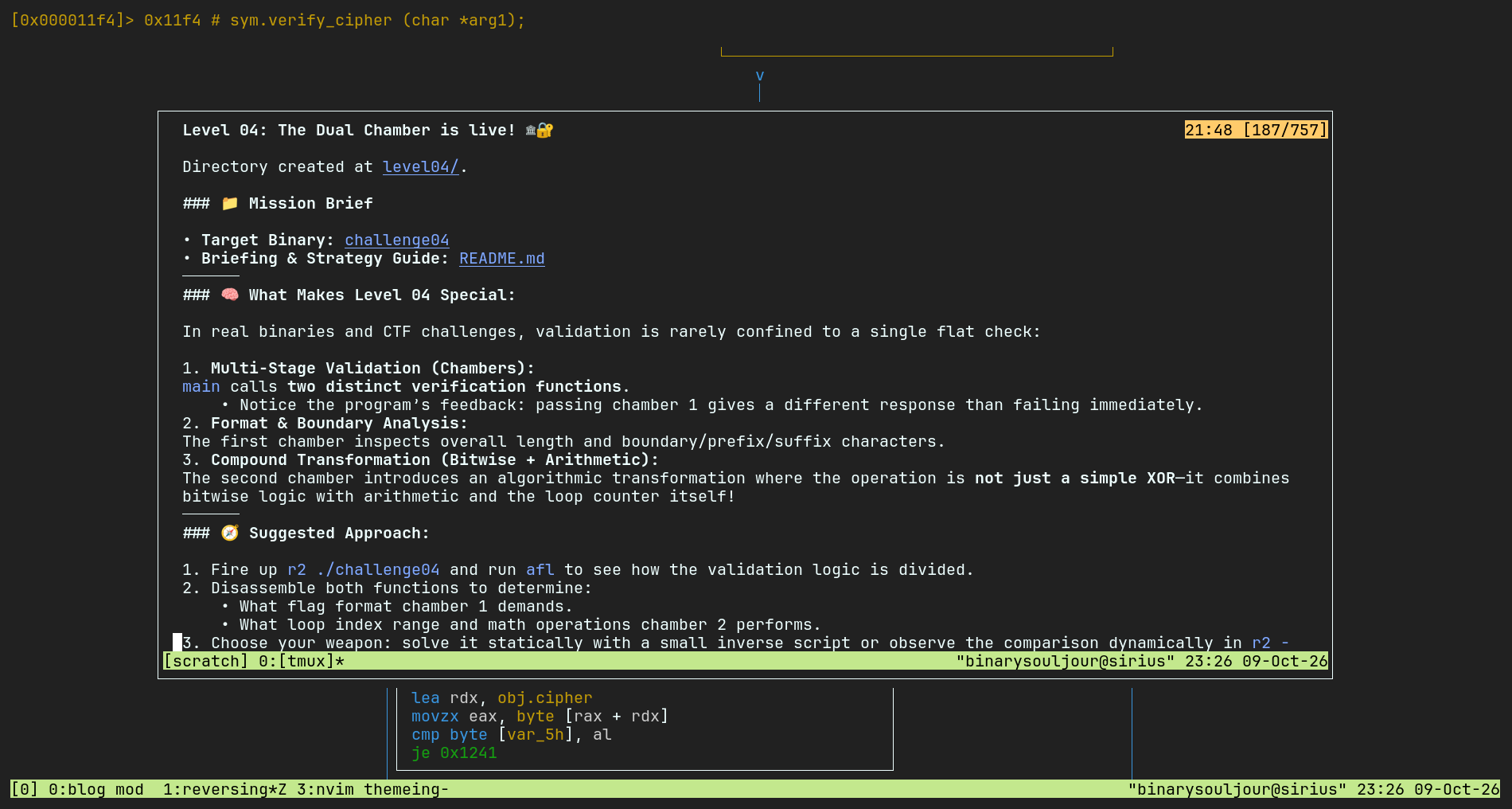The width and height of the screenshot is (1512, 809).
Task: Click the 'not just a simple XOR' bold text
Action: click(x=1075, y=478)
